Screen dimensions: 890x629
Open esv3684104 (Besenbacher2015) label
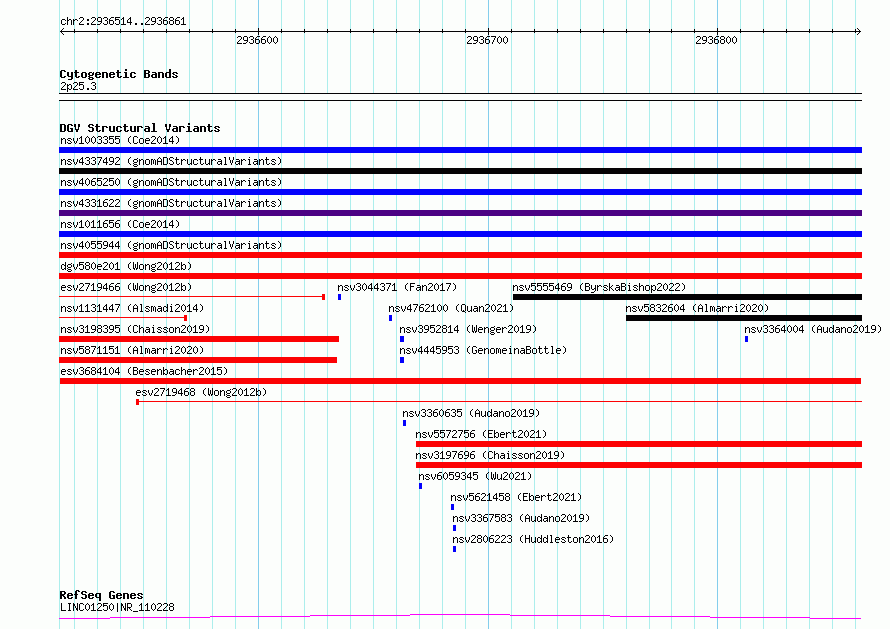[x=144, y=371]
